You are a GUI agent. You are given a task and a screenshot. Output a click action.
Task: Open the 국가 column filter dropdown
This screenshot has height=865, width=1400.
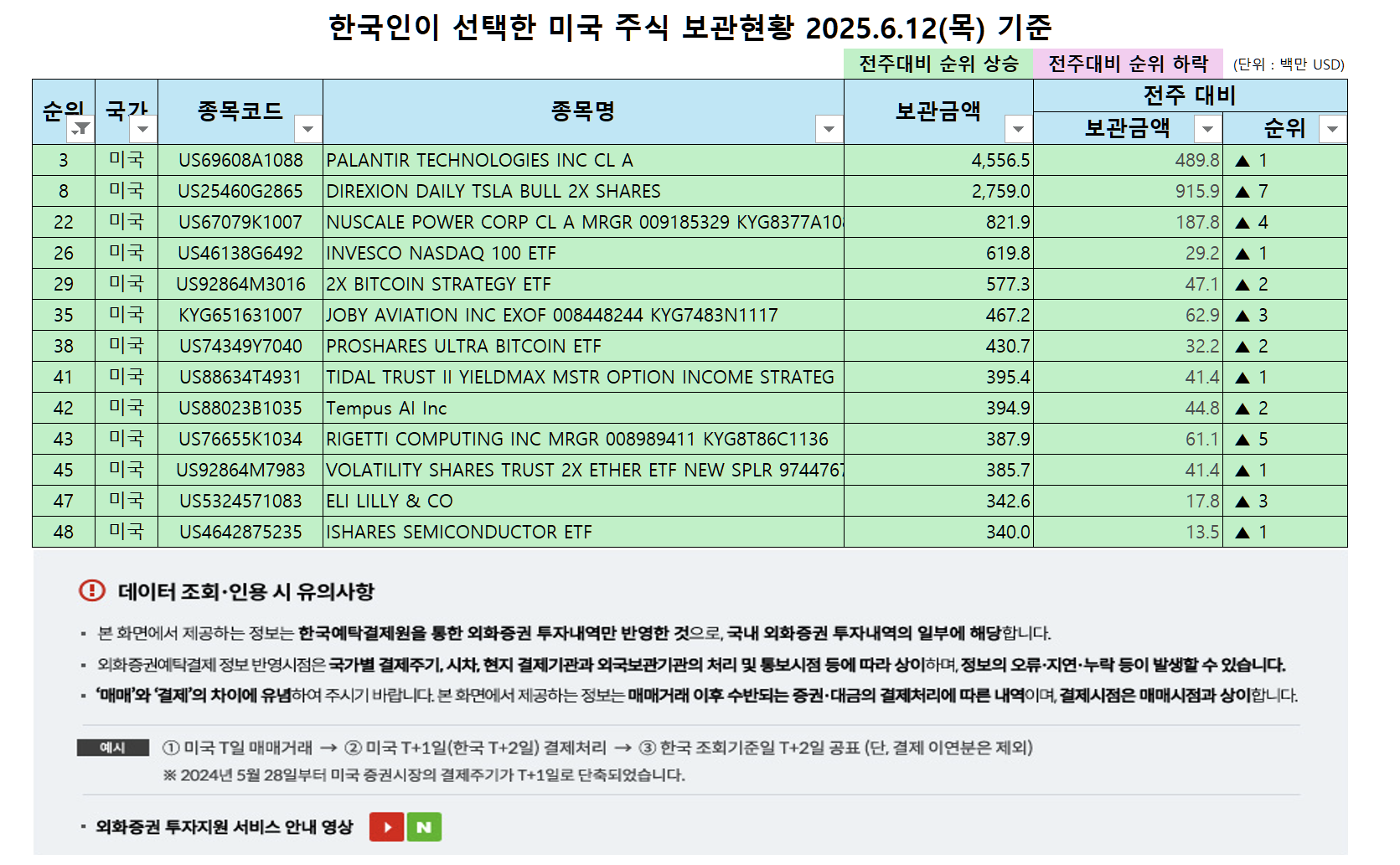[x=143, y=130]
